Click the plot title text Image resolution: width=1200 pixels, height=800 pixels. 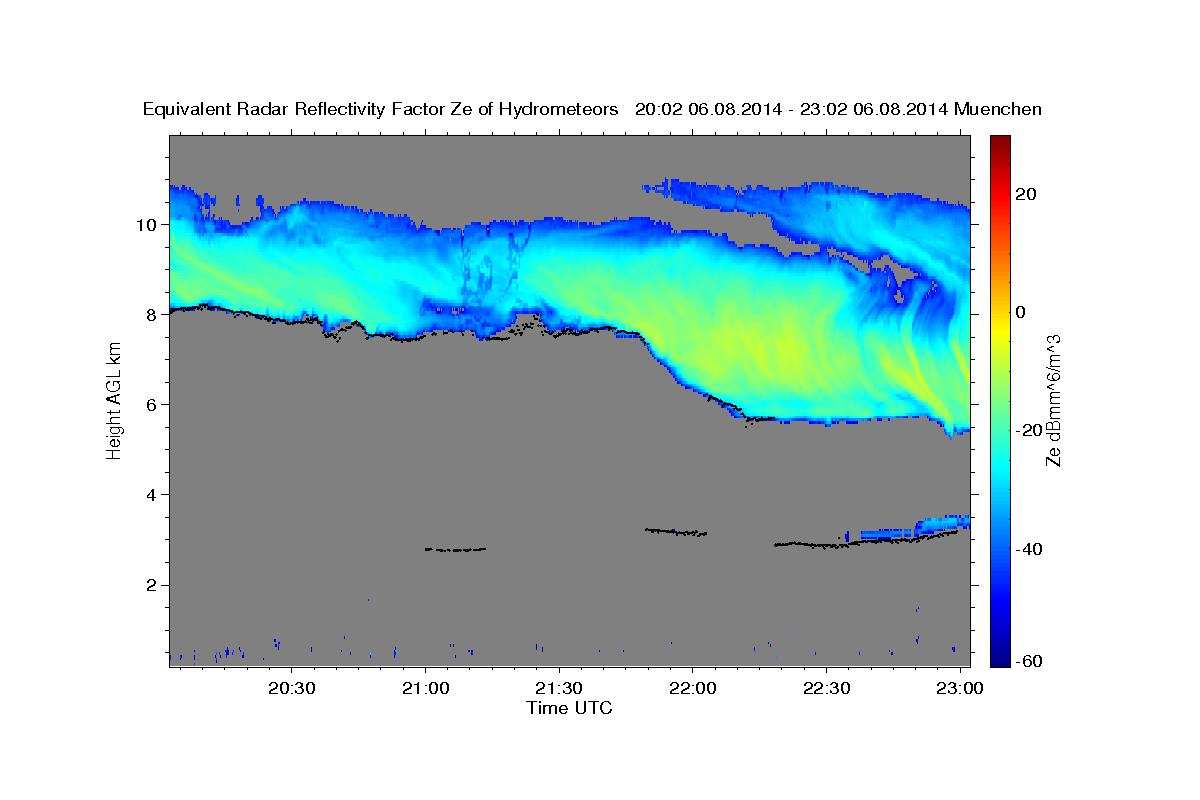pyautogui.click(x=592, y=109)
